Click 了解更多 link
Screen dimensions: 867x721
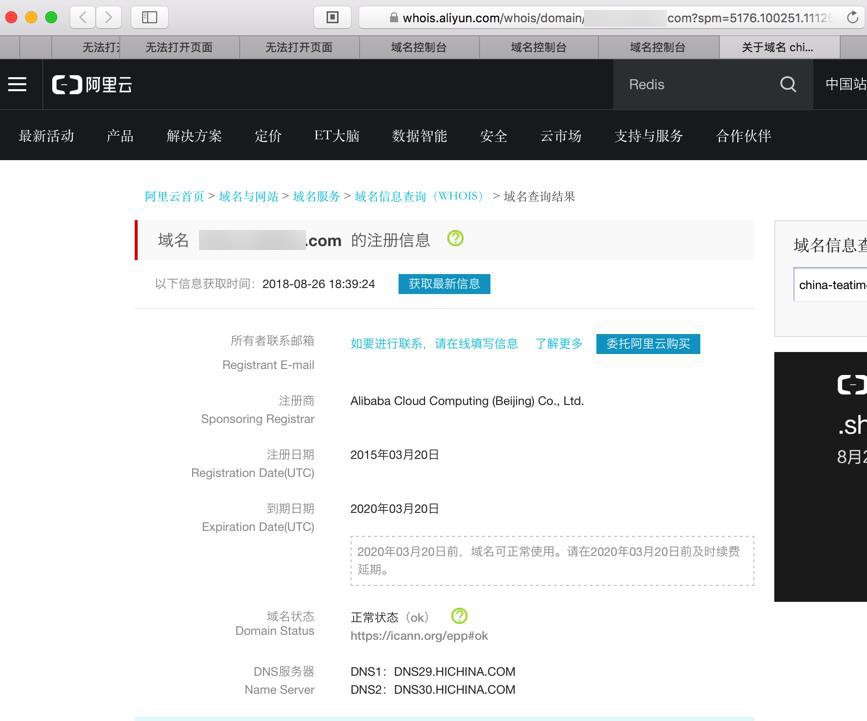click(558, 343)
